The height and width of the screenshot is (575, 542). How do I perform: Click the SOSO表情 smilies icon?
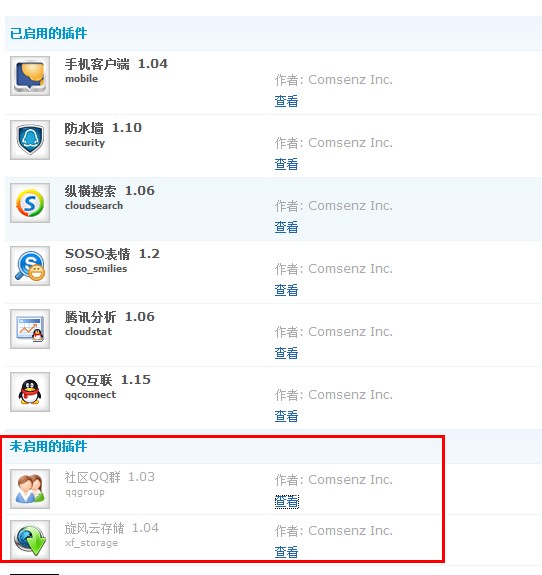click(x=30, y=266)
